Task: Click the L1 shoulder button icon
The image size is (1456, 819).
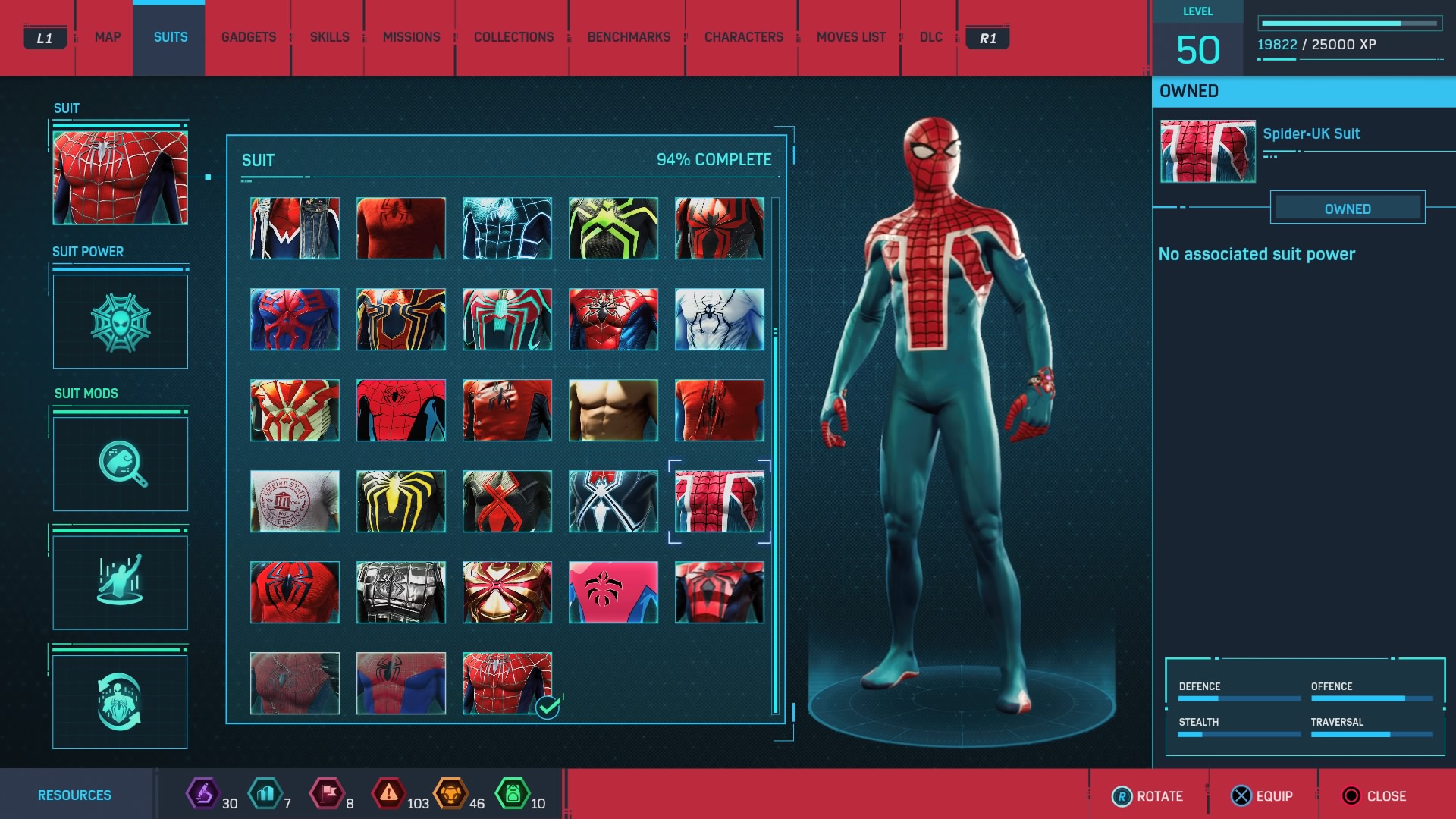Action: tap(45, 38)
